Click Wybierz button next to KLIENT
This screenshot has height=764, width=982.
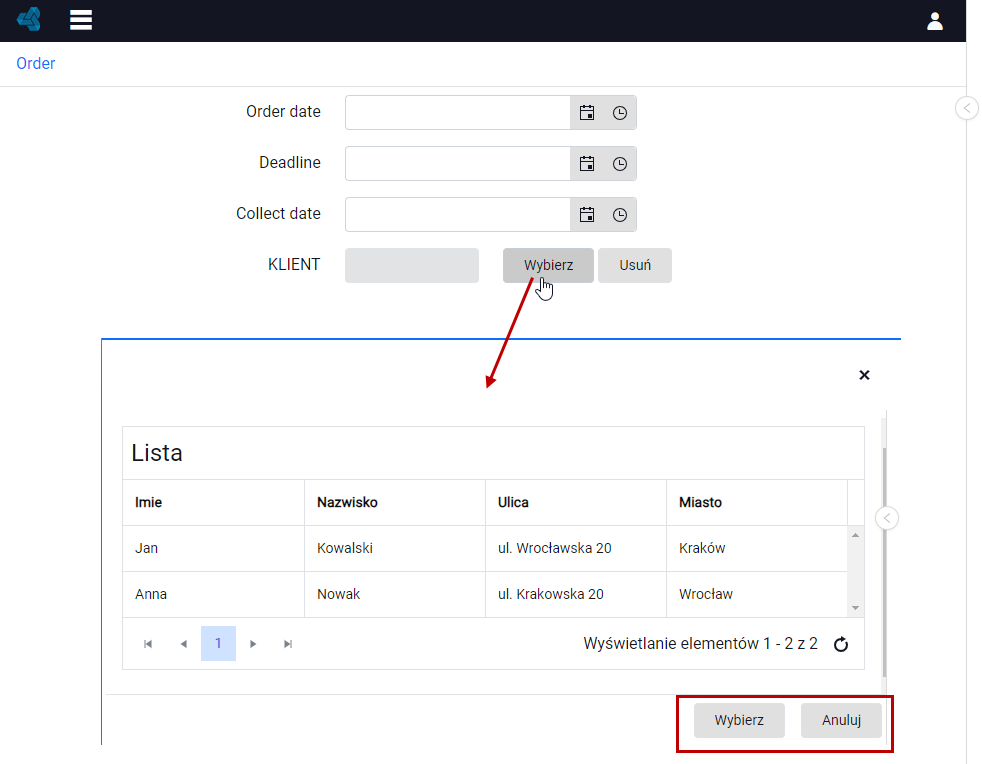548,265
